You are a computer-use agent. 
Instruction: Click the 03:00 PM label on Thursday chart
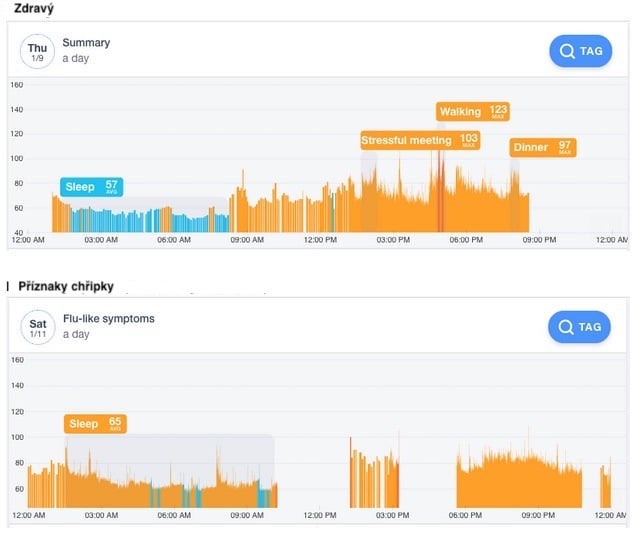(x=393, y=240)
